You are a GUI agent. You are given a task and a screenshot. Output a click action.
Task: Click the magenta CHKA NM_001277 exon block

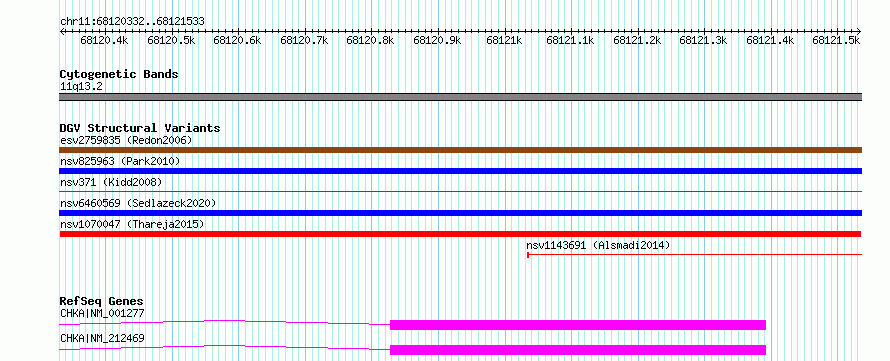[578, 325]
